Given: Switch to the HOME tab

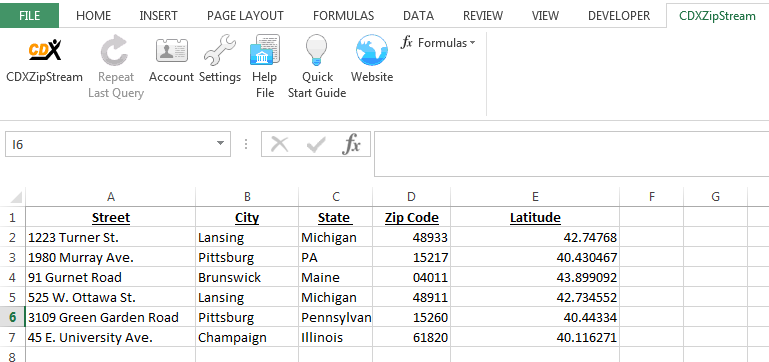Looking at the screenshot, I should tap(93, 16).
